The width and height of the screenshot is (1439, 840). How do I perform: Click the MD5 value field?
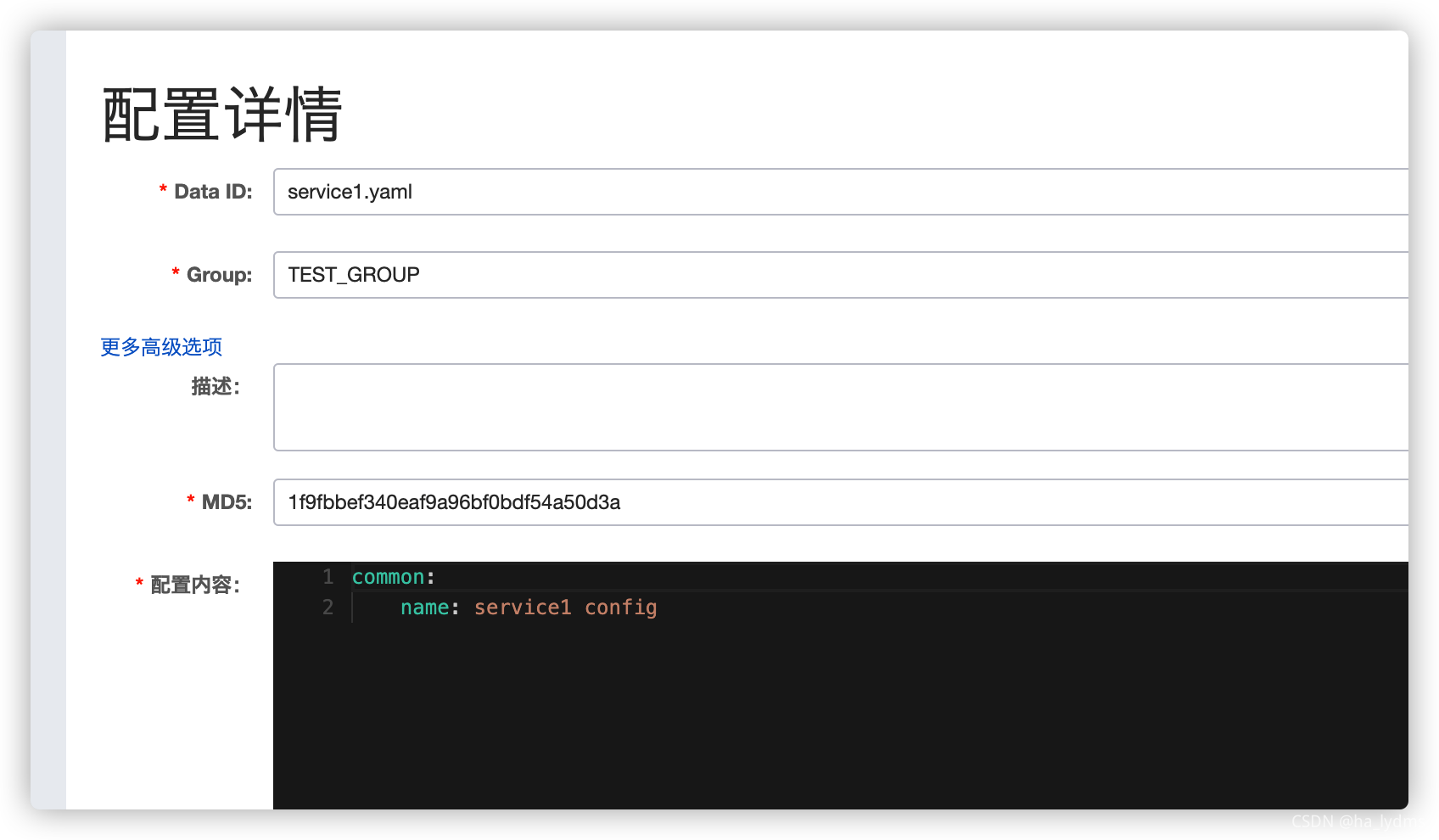tap(840, 502)
